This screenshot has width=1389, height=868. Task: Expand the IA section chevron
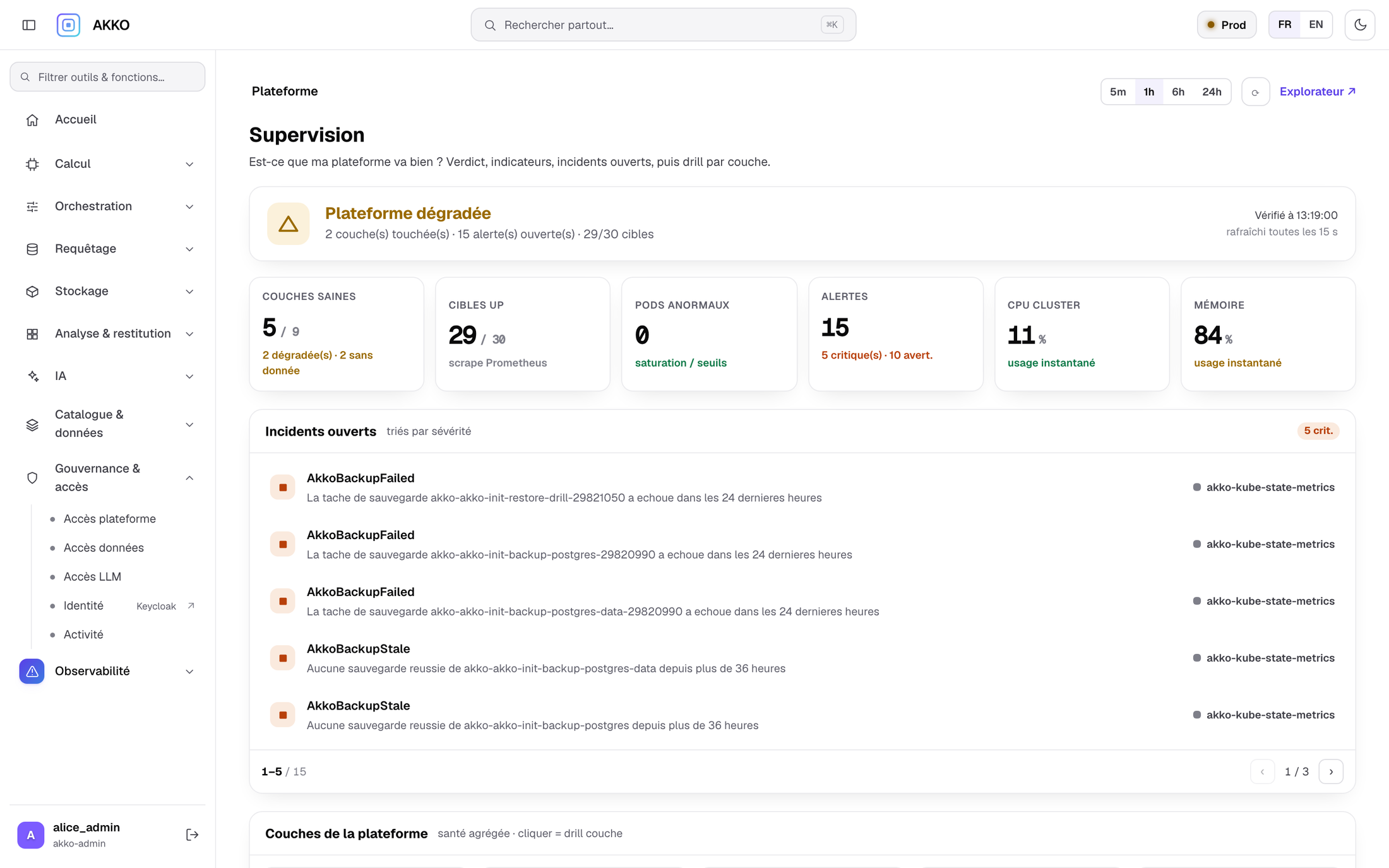189,376
